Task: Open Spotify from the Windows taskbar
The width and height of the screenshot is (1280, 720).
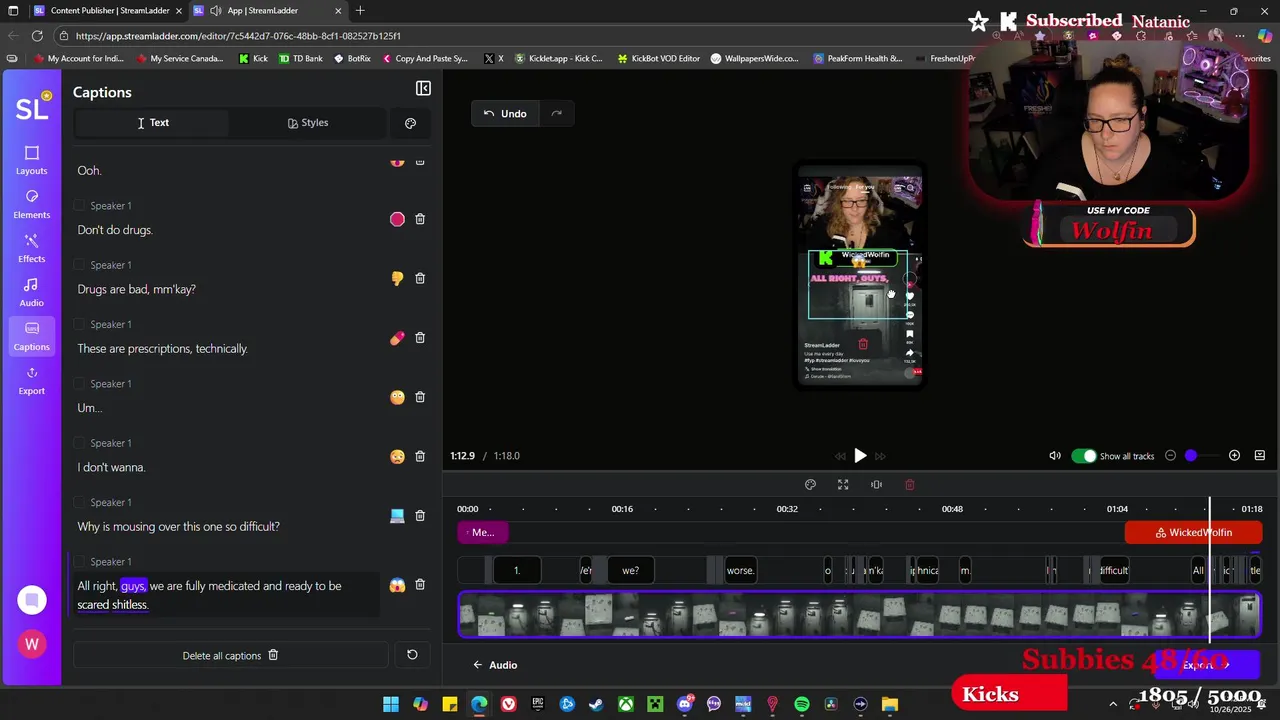Action: (801, 705)
